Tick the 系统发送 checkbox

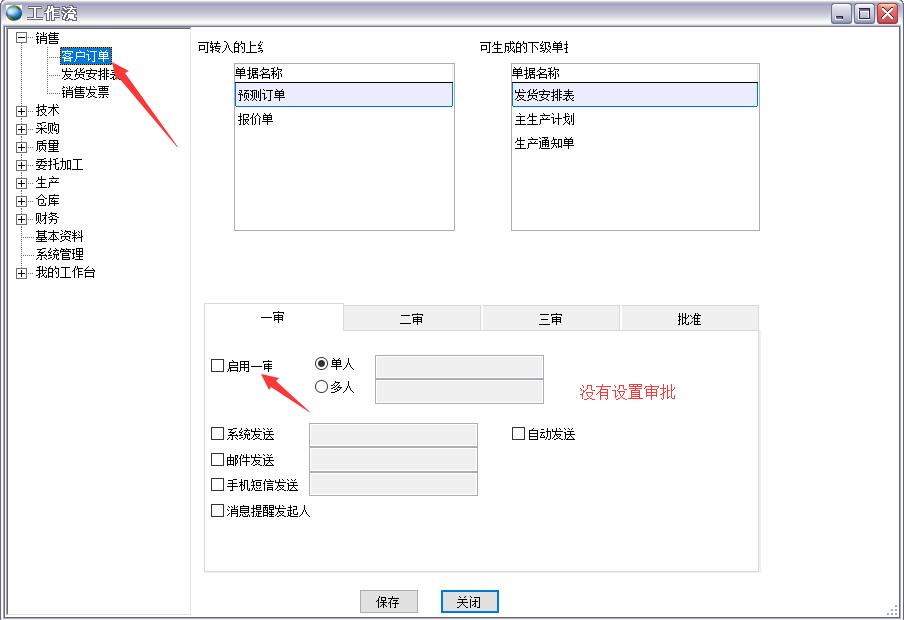(218, 434)
